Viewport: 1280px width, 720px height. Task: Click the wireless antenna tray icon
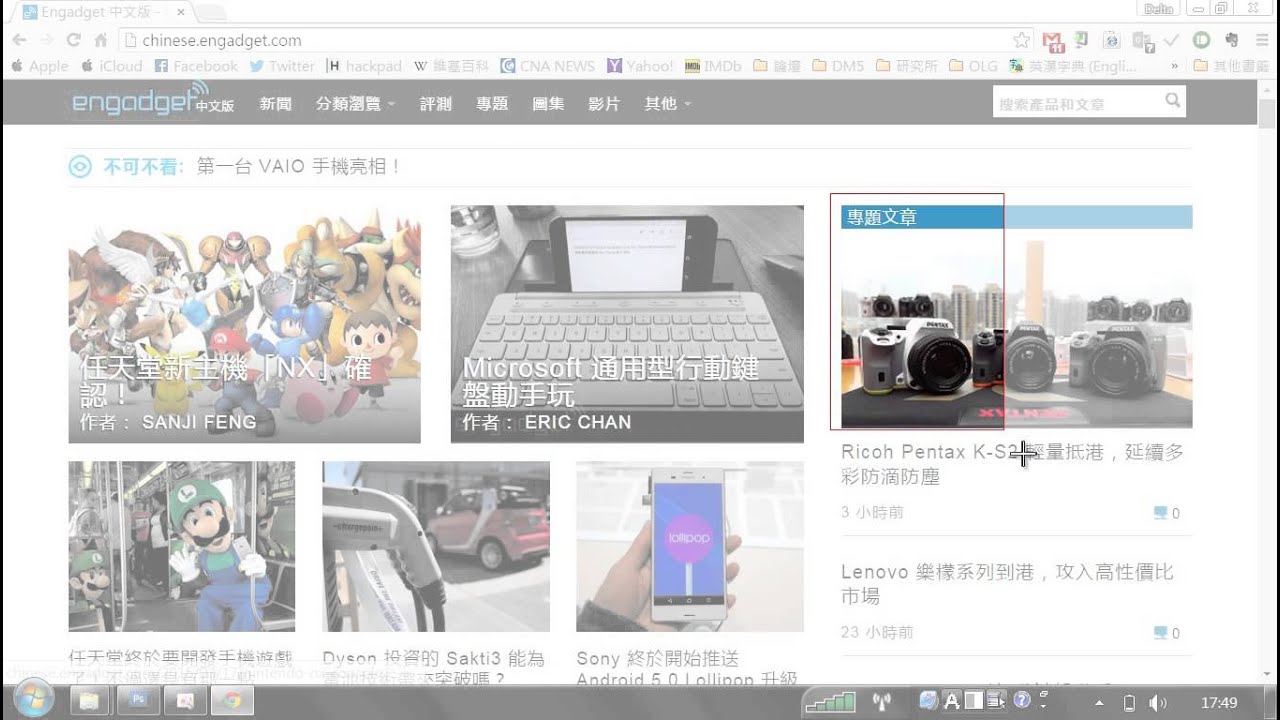[882, 701]
